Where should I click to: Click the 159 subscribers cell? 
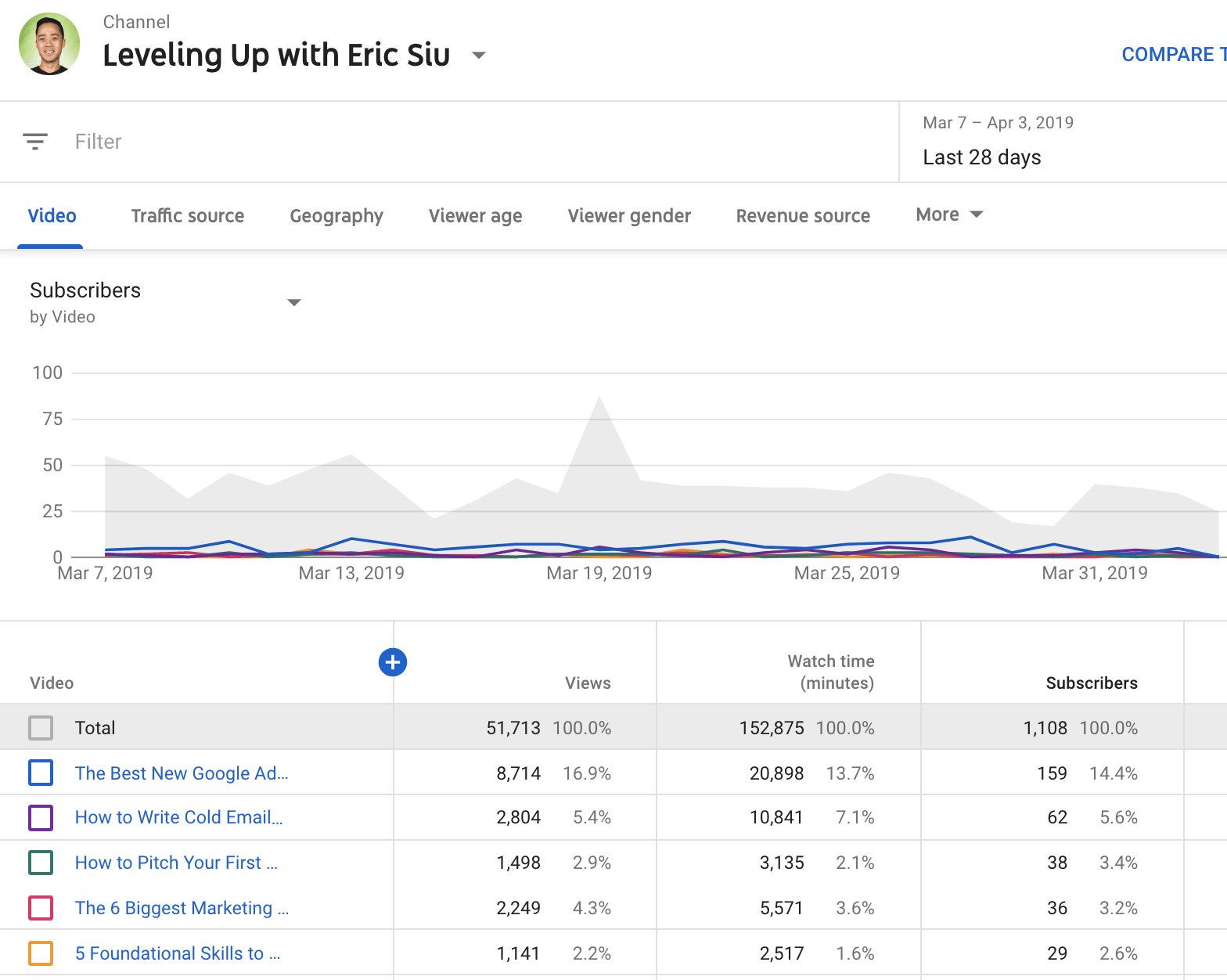pyautogui.click(x=1052, y=773)
